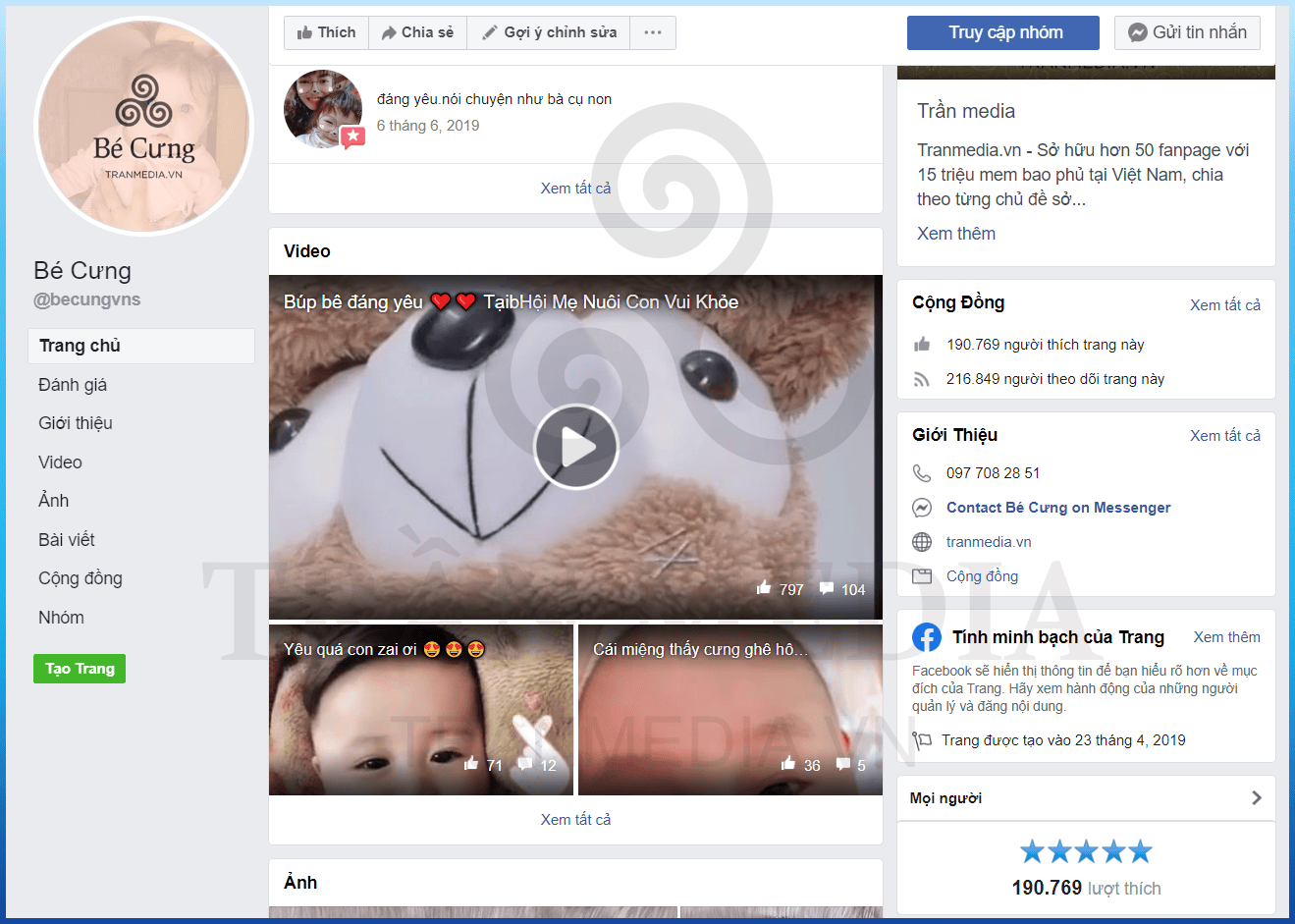The height and width of the screenshot is (924, 1295).
Task: Select Trang chủ in the sidebar
Action: pos(141,346)
